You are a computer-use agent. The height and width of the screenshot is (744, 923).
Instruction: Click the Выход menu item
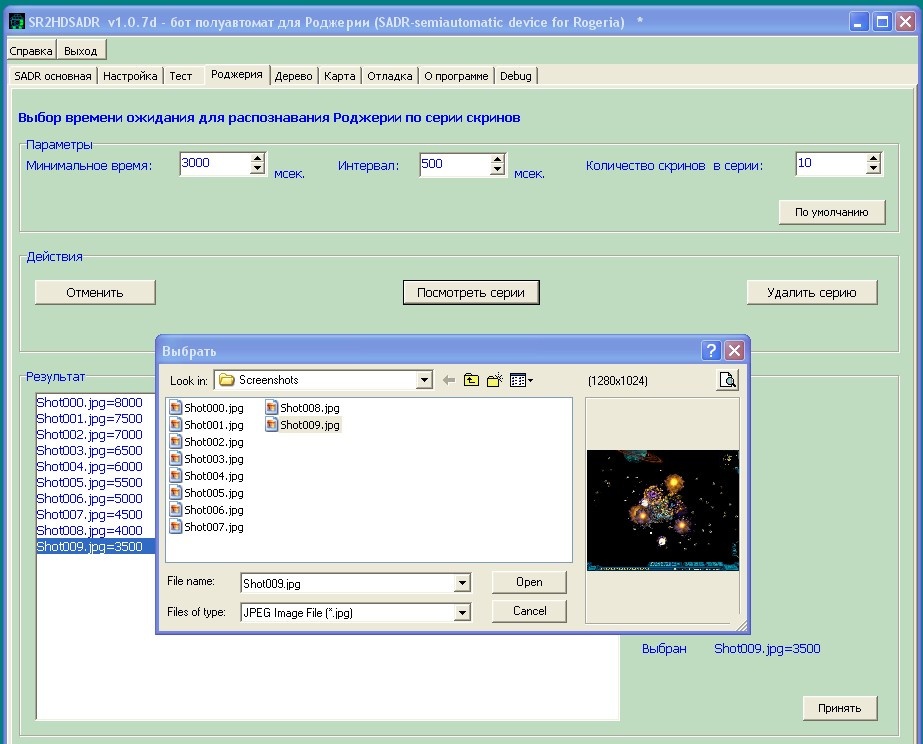pos(81,51)
